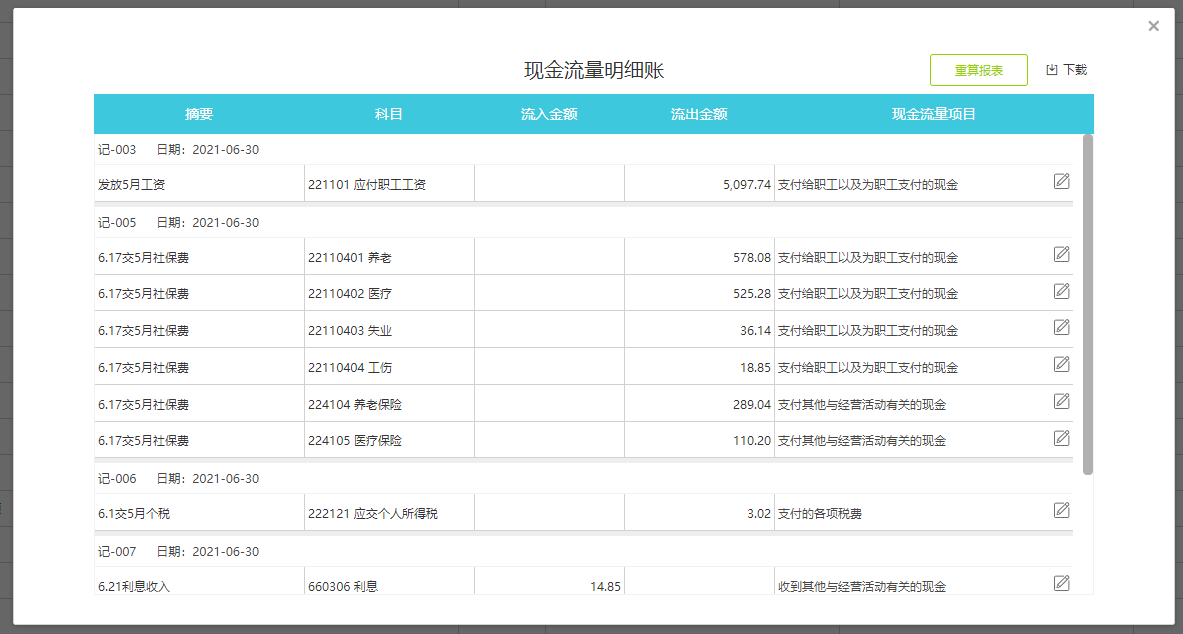Screen dimensions: 1183x634
Task: Edit the 22110403 失业 row entry
Action: pyautogui.click(x=1062, y=327)
